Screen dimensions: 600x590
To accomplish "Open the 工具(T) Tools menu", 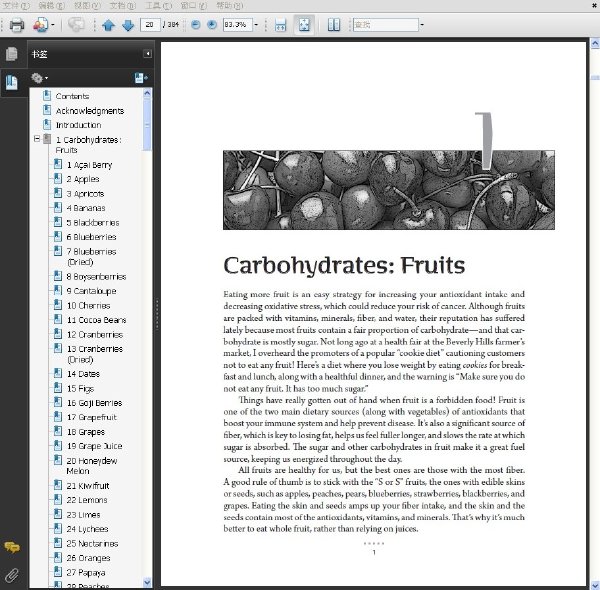I will 159,5.
